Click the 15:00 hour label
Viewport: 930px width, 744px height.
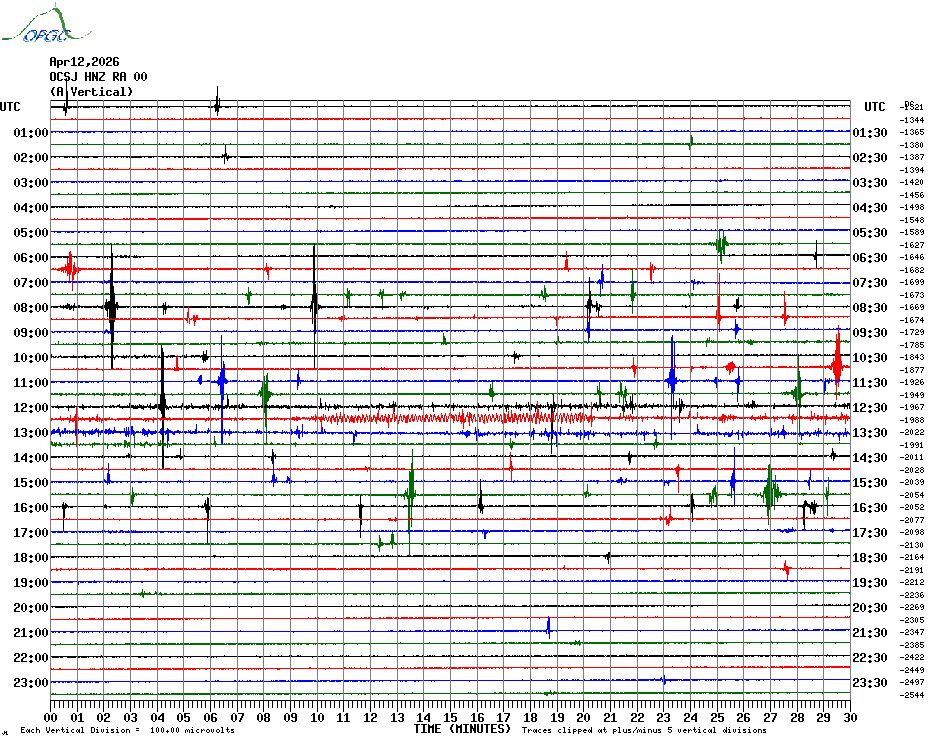[x=31, y=482]
